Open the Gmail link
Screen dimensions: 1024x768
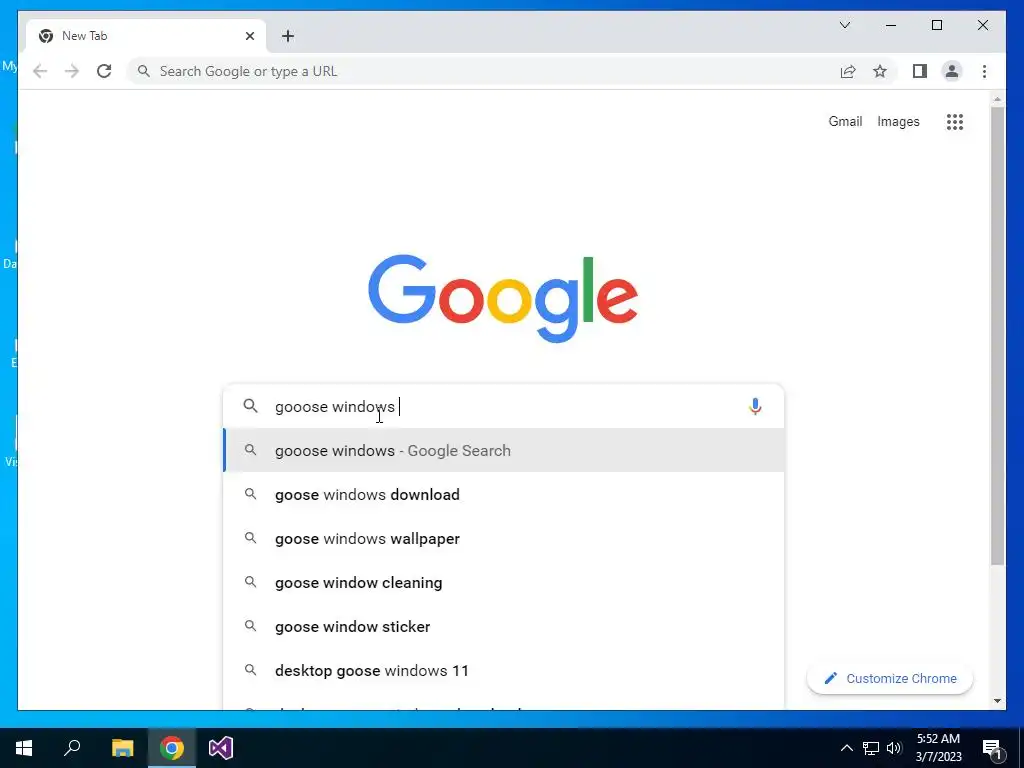tap(845, 121)
